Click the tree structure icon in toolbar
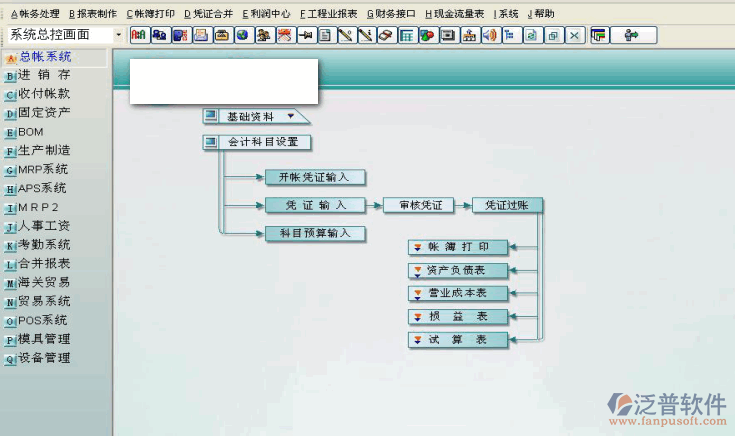 click(x=510, y=35)
